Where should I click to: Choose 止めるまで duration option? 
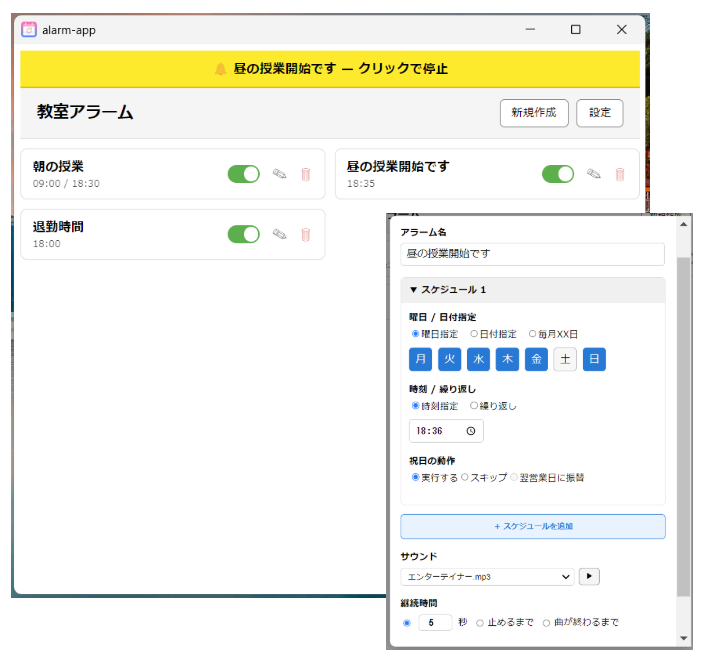pos(480,623)
